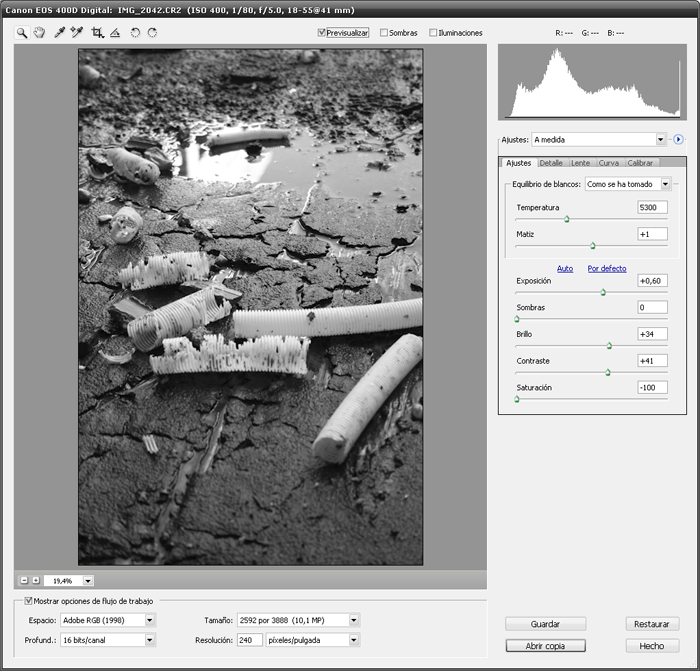Select the Hand pan tool

coord(39,33)
